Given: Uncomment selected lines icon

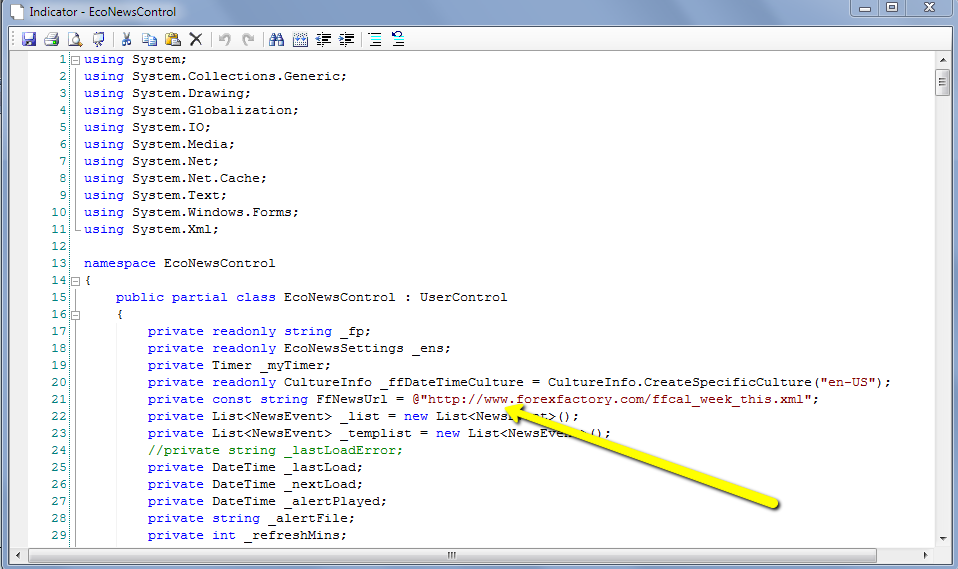Looking at the screenshot, I should click(398, 39).
